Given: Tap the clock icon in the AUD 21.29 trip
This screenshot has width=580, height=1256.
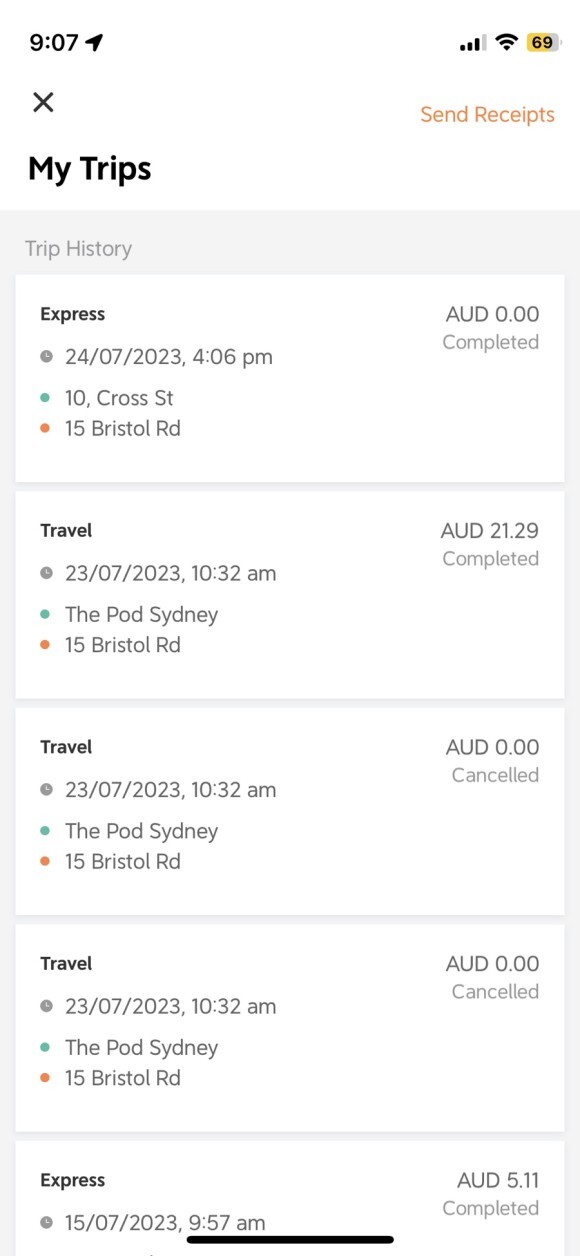Looking at the screenshot, I should (x=46, y=574).
